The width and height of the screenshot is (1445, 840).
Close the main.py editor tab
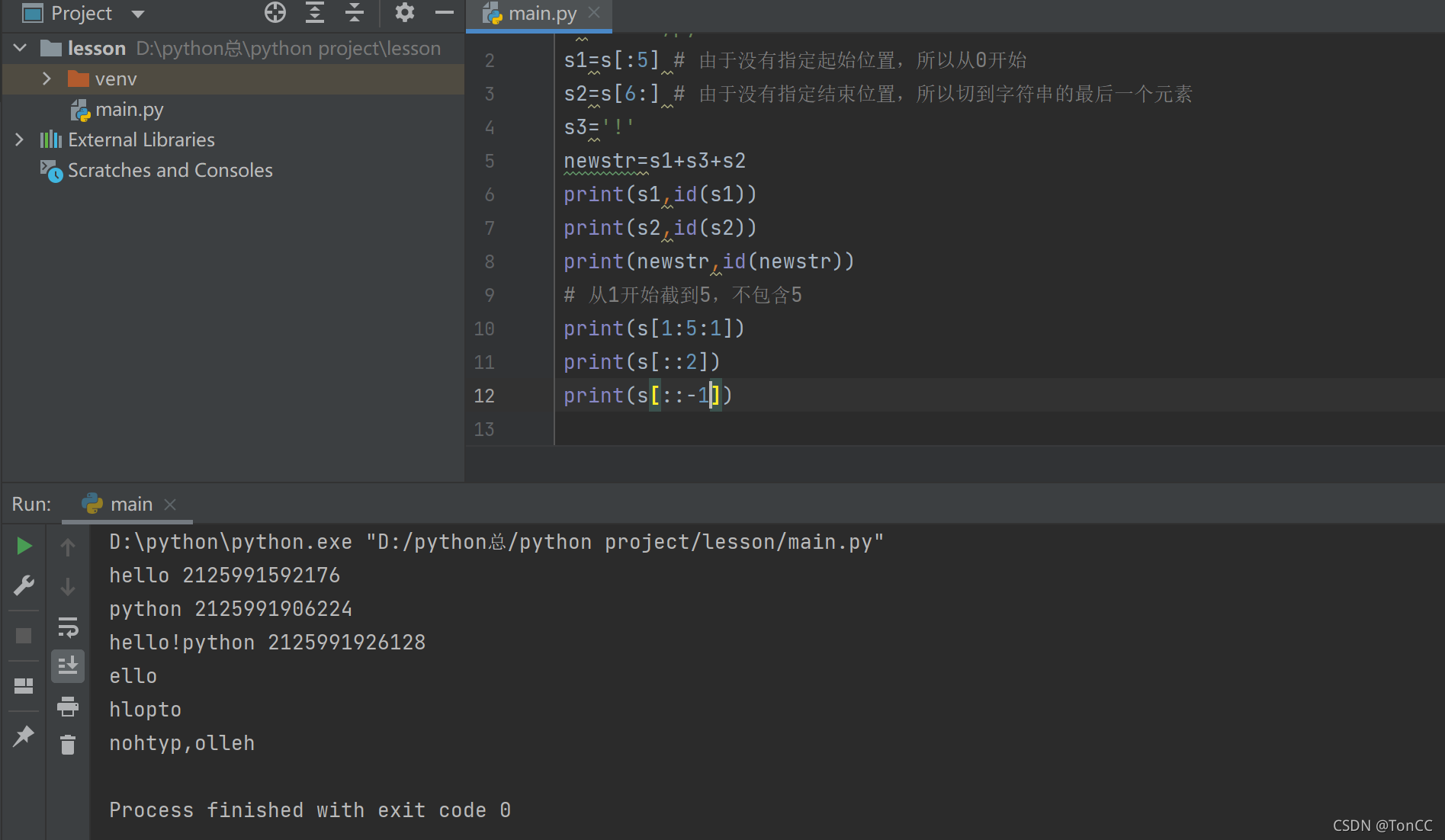[x=595, y=13]
